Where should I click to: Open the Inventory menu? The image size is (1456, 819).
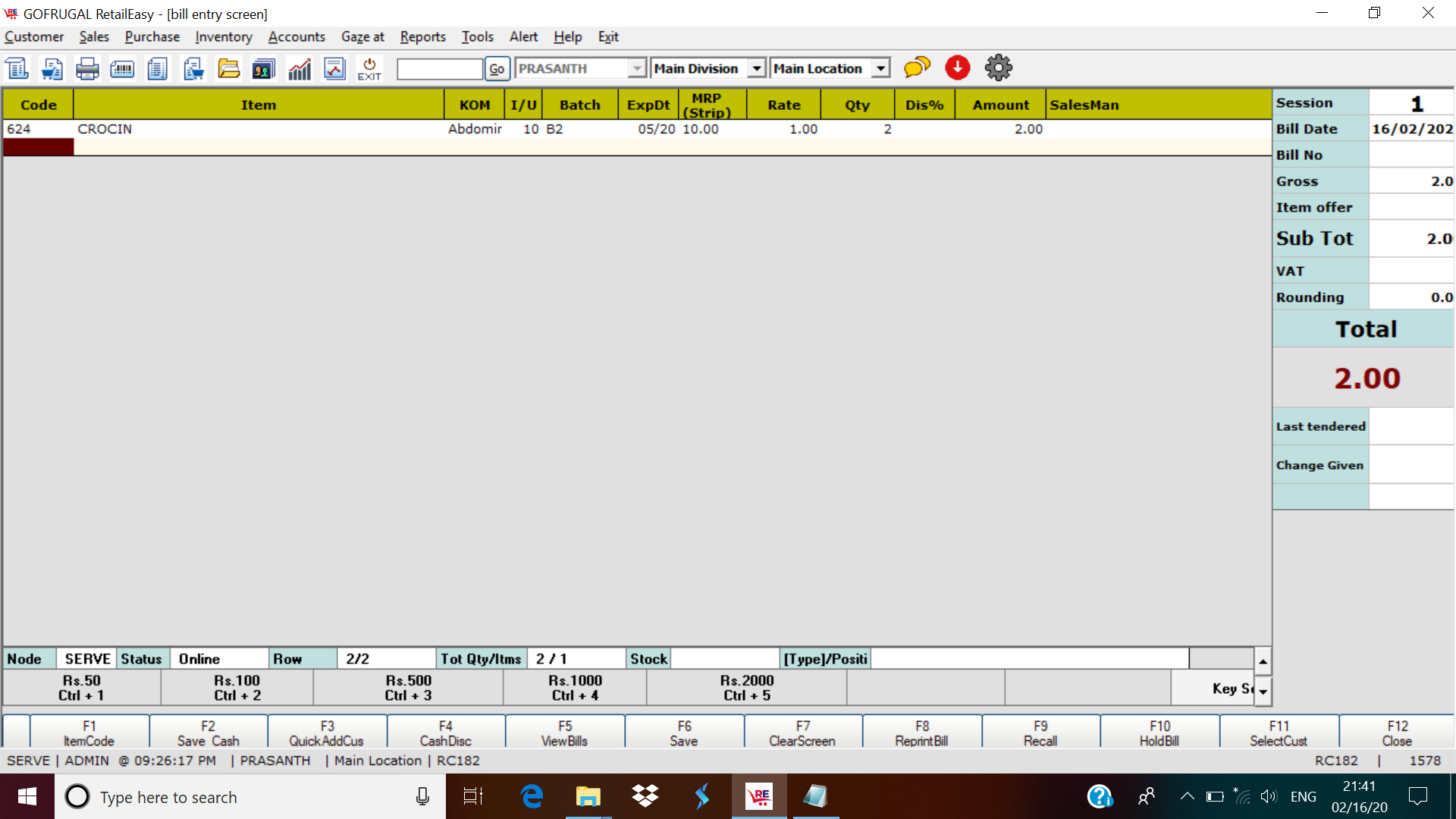pos(223,36)
